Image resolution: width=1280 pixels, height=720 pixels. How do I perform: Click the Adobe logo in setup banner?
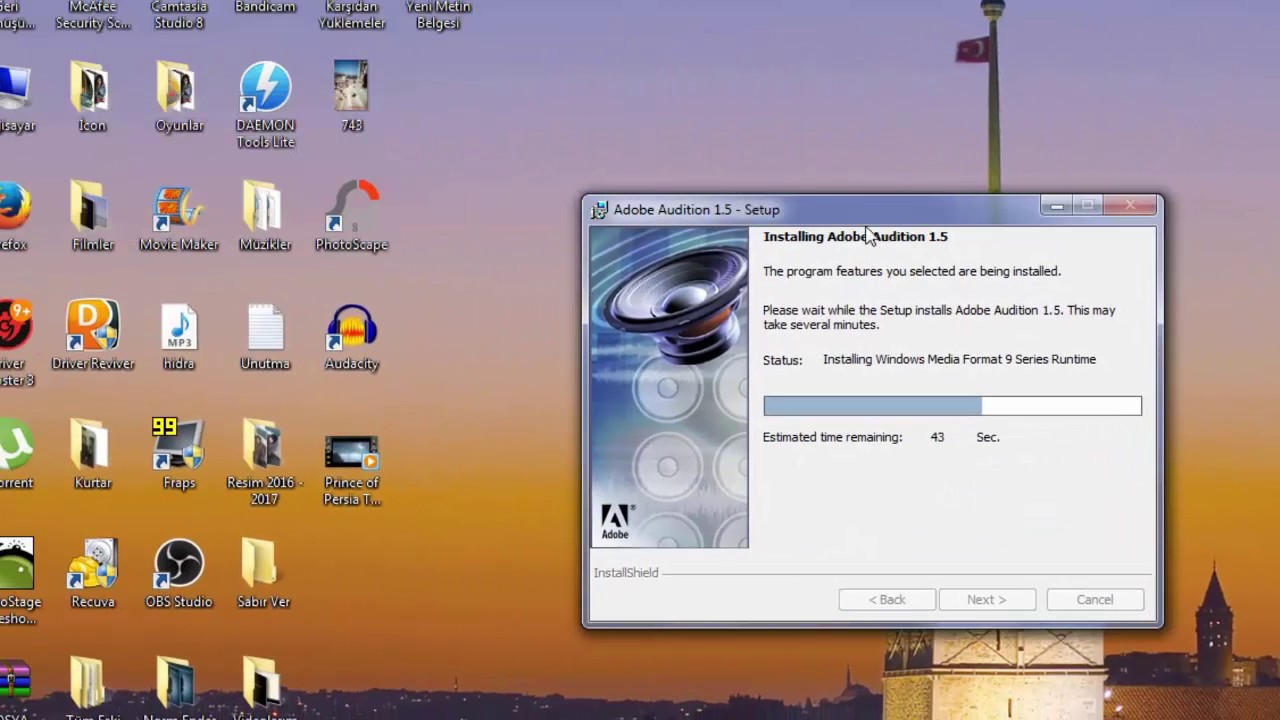point(615,522)
